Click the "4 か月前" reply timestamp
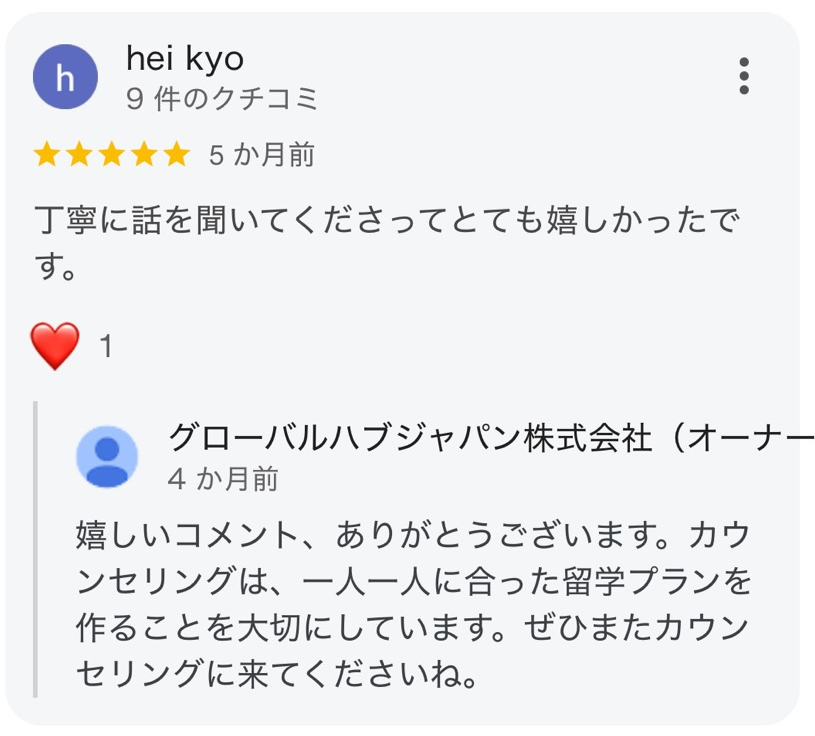 click(x=223, y=479)
